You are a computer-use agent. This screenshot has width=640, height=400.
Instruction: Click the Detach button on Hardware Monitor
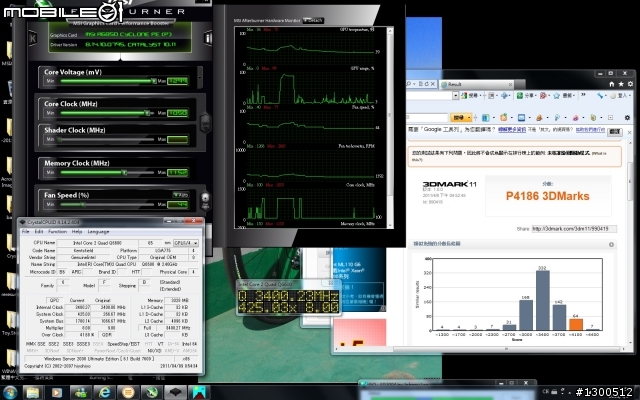point(313,20)
